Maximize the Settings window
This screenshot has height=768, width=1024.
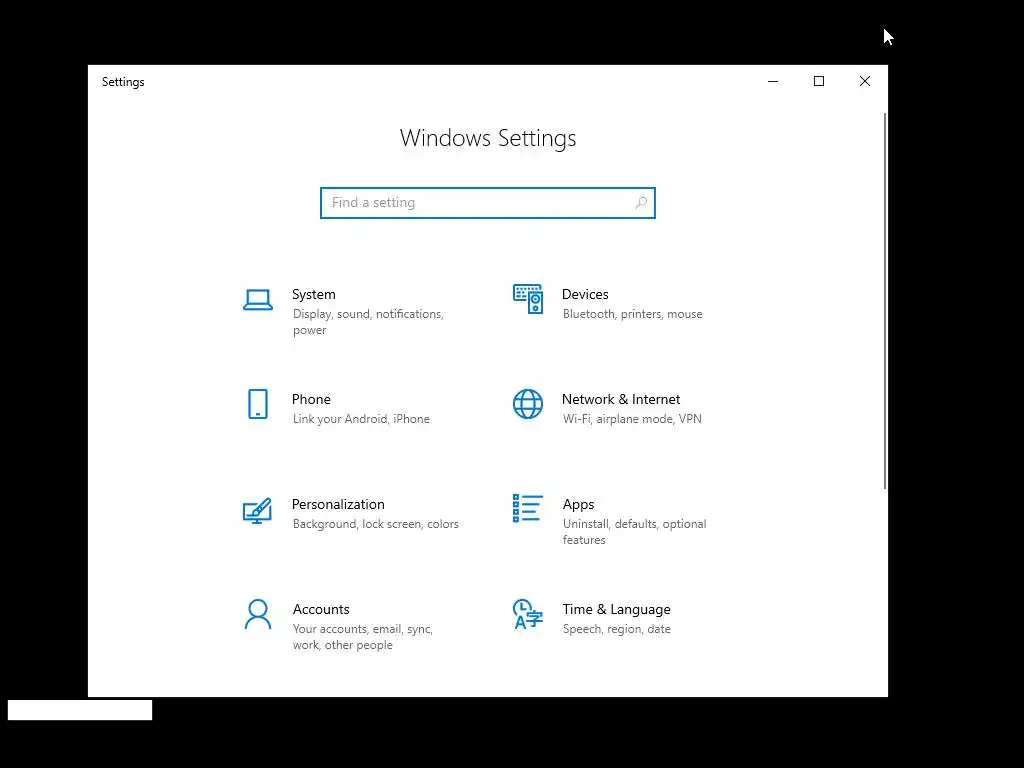pyautogui.click(x=819, y=82)
